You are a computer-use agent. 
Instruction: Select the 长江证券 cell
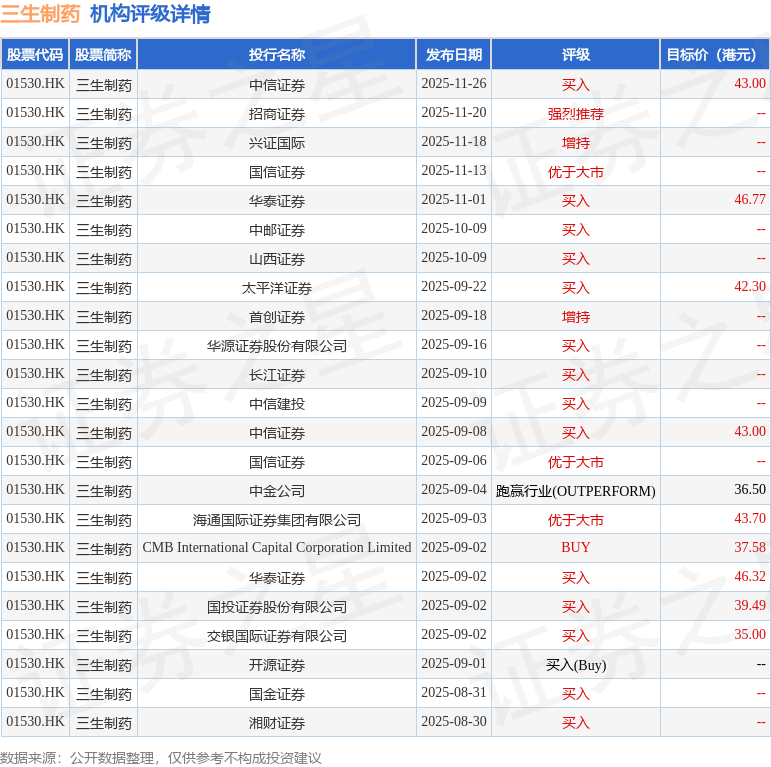pos(277,375)
